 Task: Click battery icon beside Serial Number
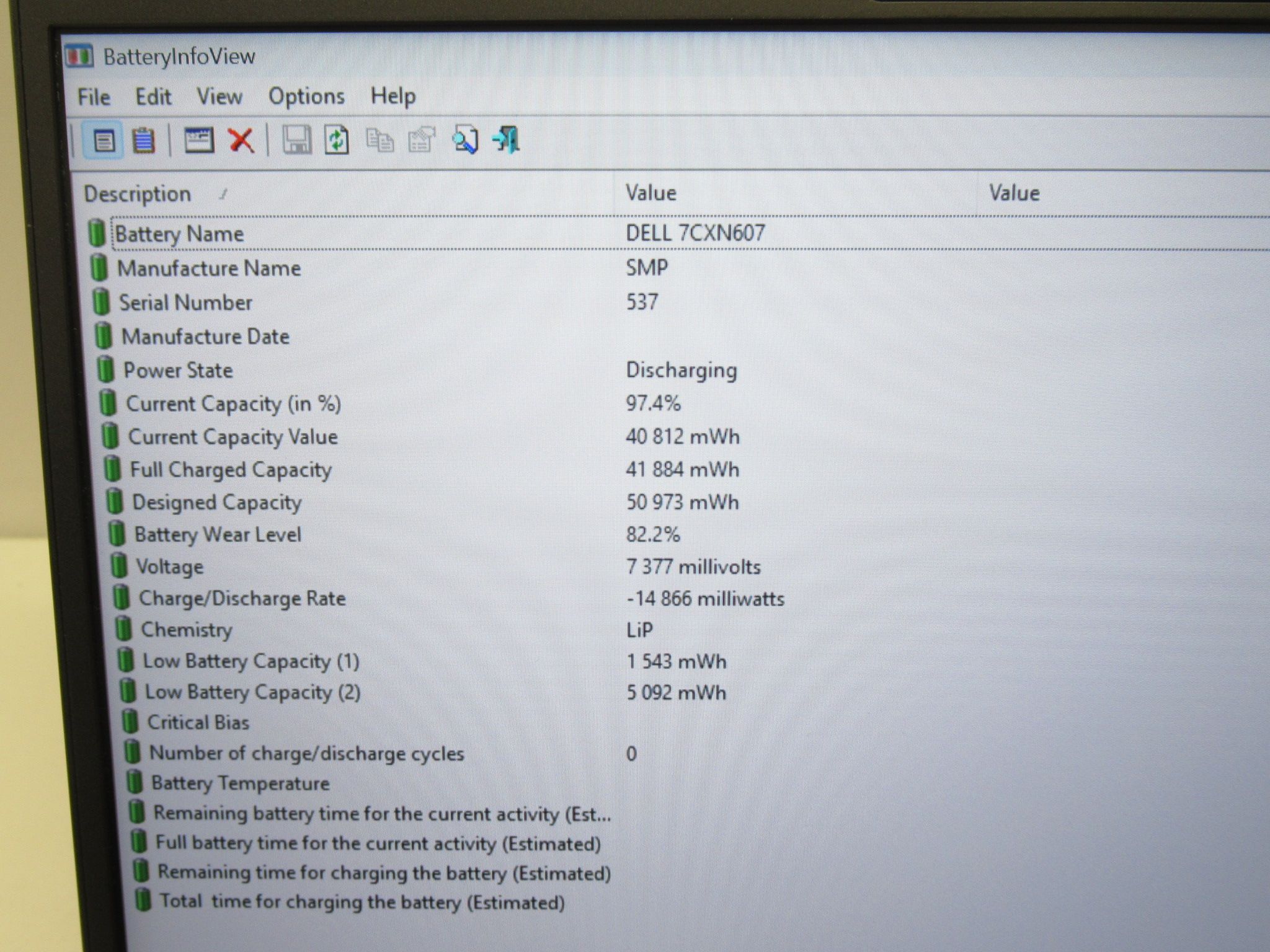100,302
